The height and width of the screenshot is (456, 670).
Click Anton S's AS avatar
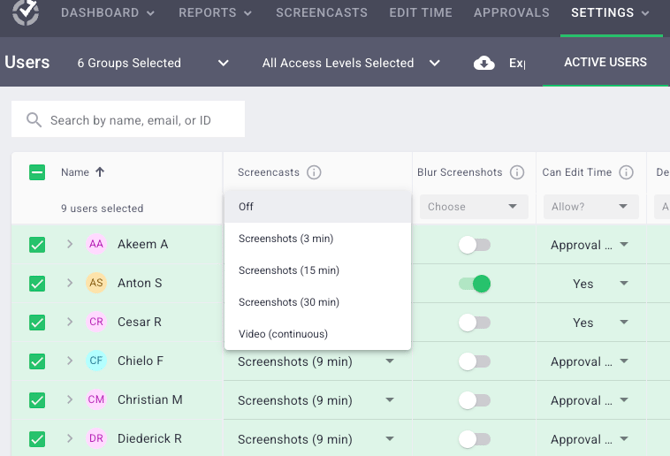click(x=96, y=283)
